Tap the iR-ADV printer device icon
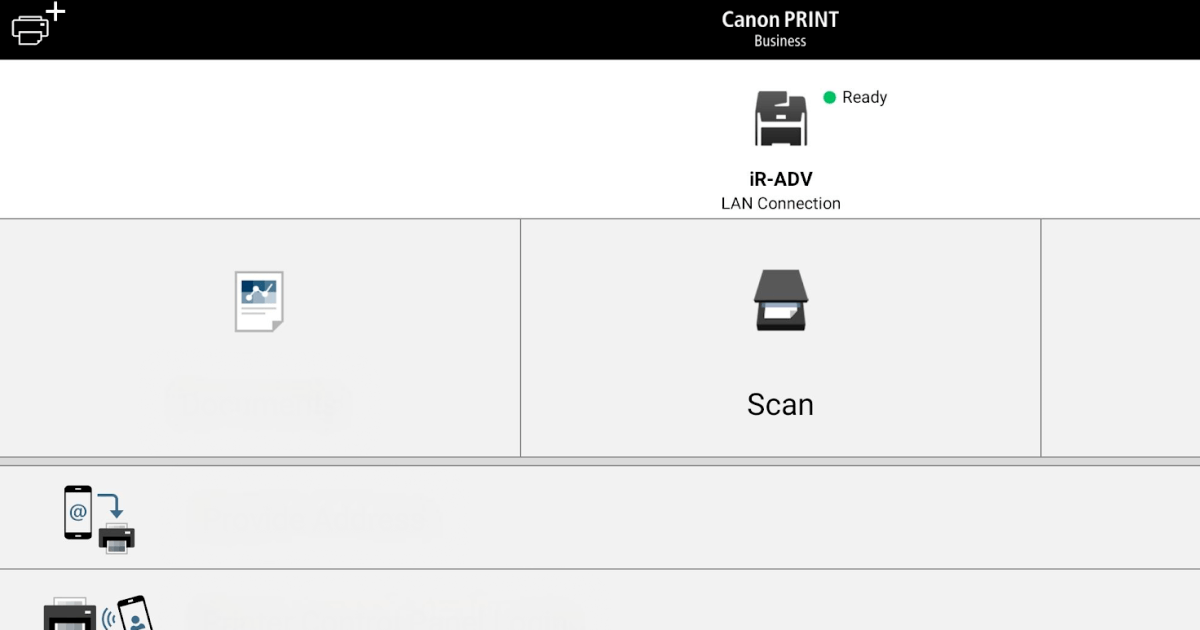Screen dimensions: 1200x630 tap(780, 117)
